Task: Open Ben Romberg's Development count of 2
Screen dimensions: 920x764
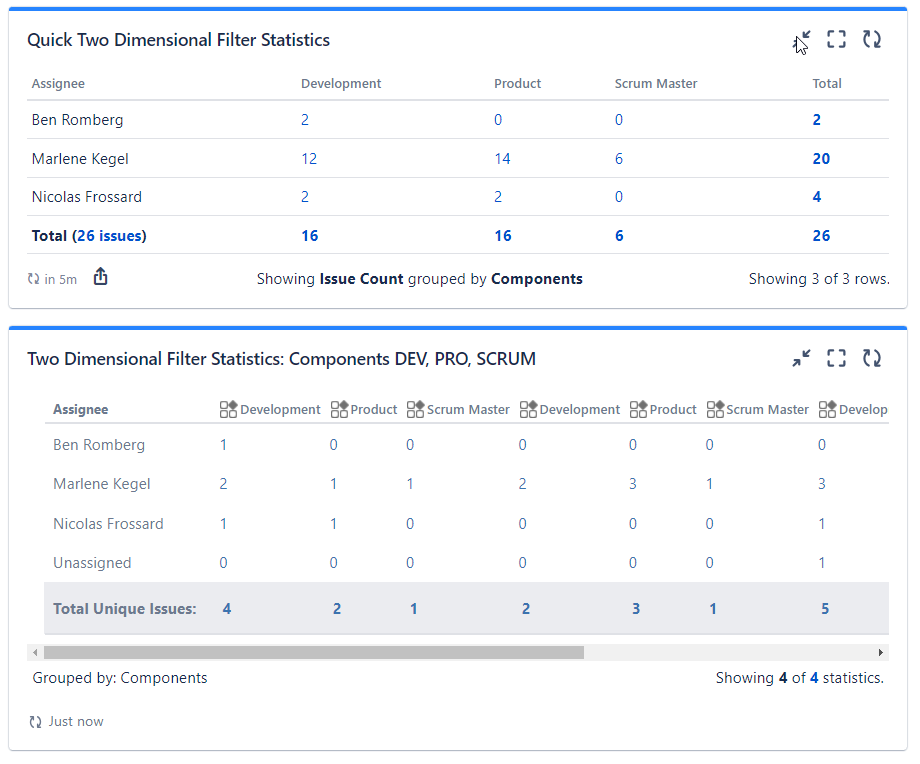Action: click(x=304, y=119)
